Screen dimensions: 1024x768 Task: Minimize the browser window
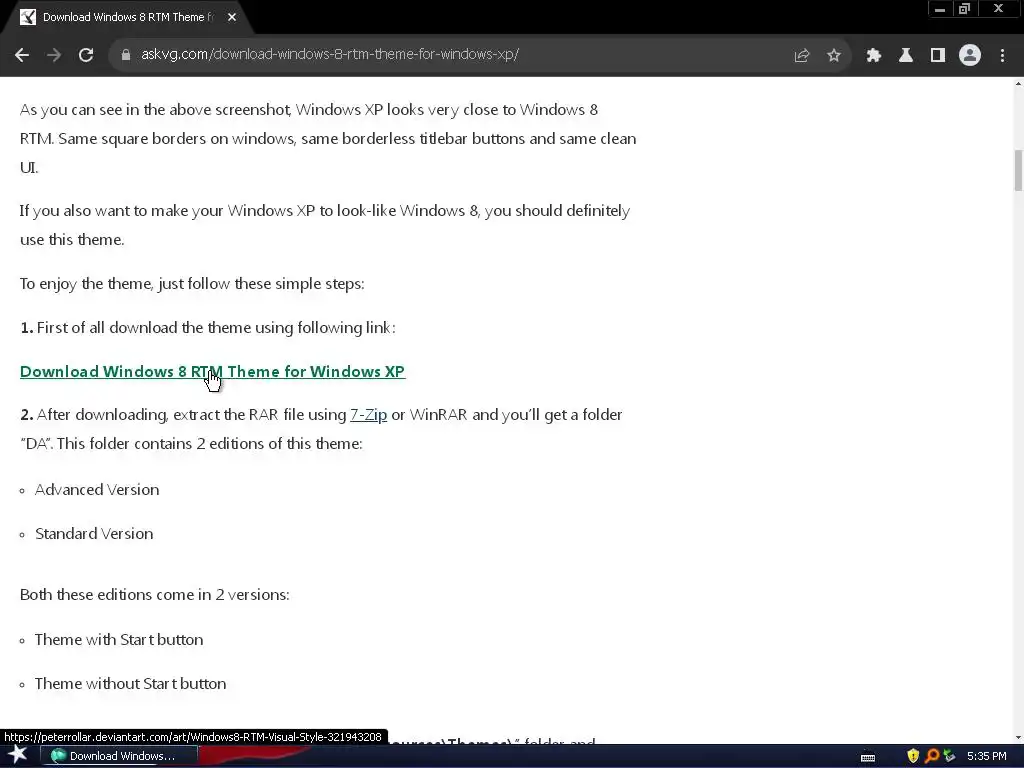tap(940, 9)
